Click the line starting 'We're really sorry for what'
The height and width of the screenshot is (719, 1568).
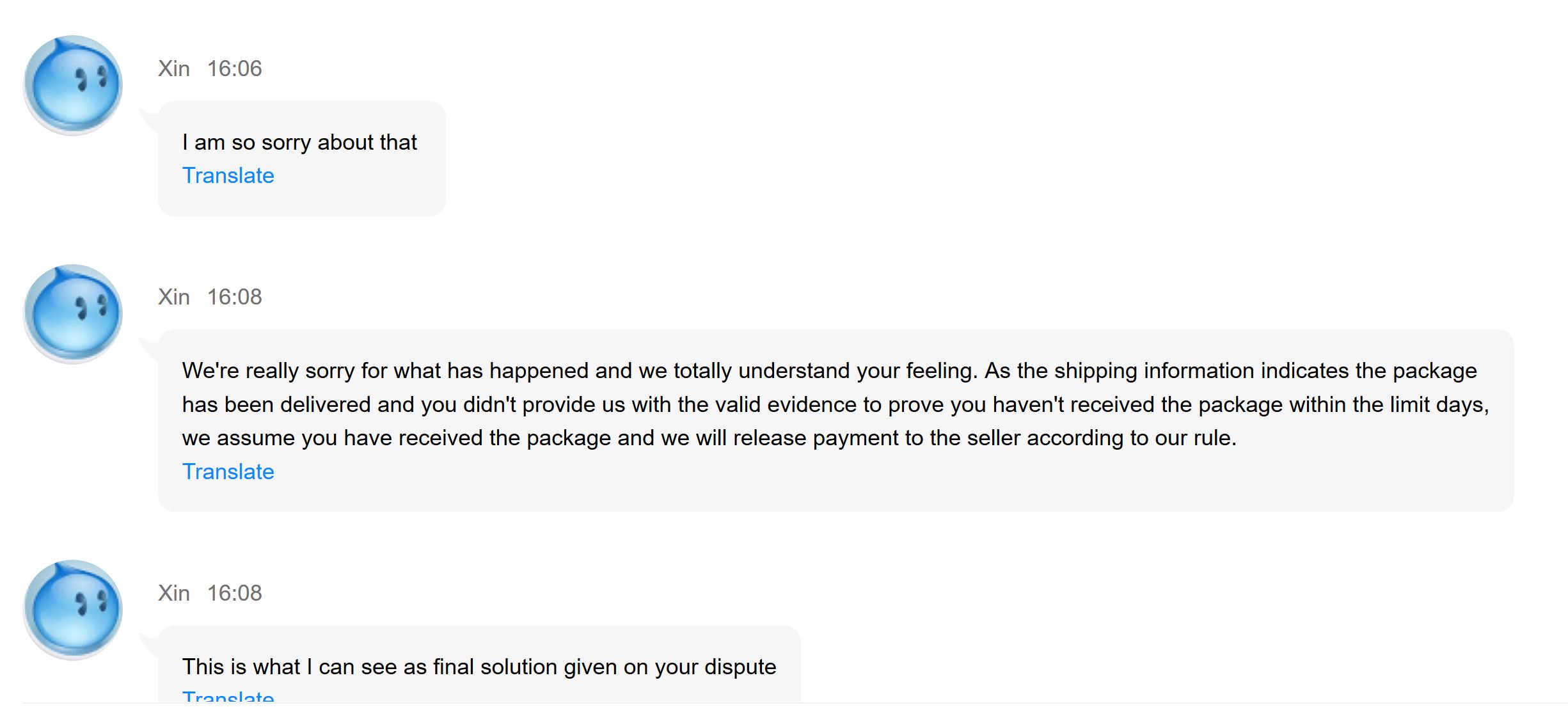pos(829,370)
